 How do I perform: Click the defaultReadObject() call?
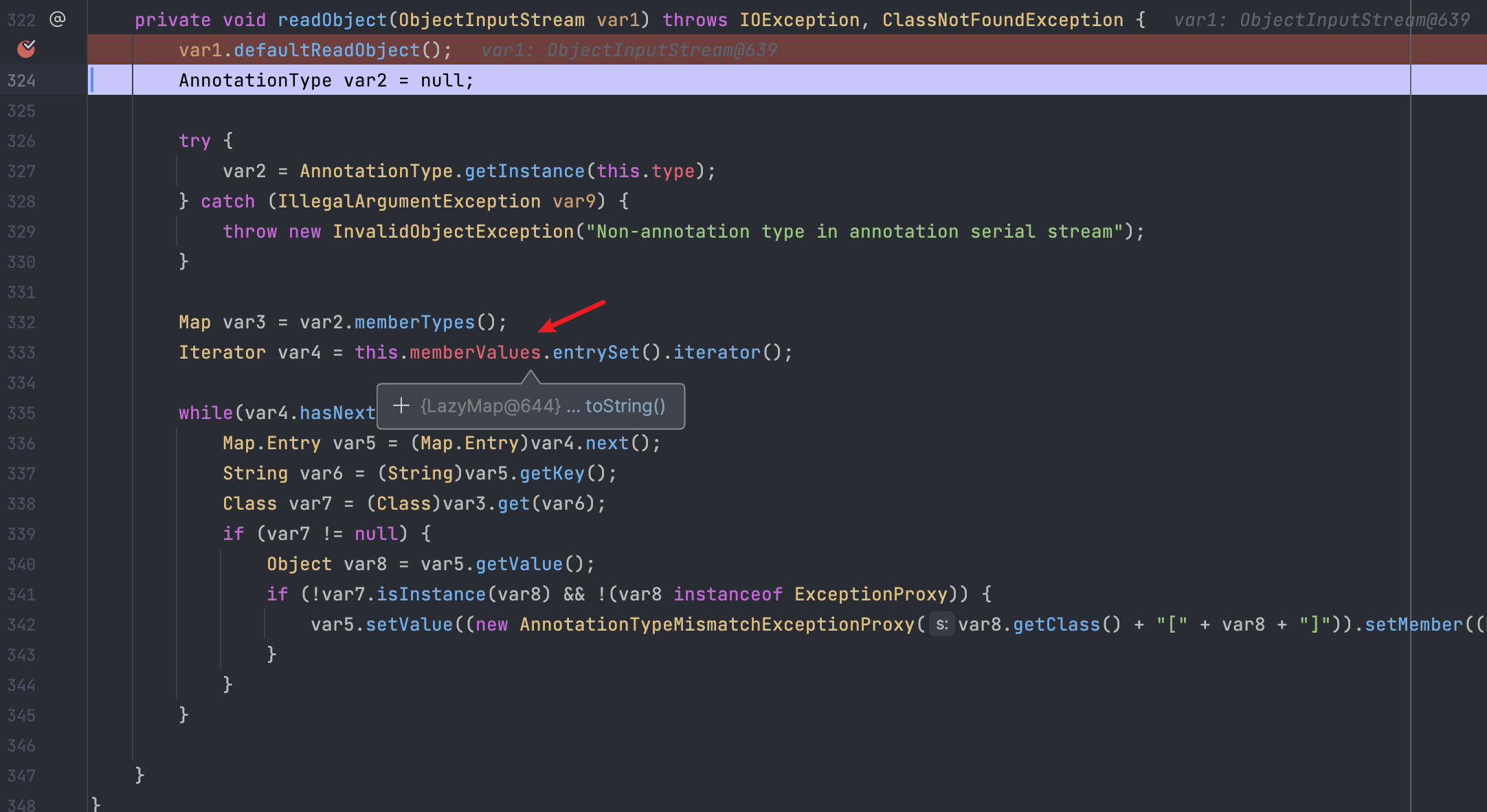pos(337,50)
